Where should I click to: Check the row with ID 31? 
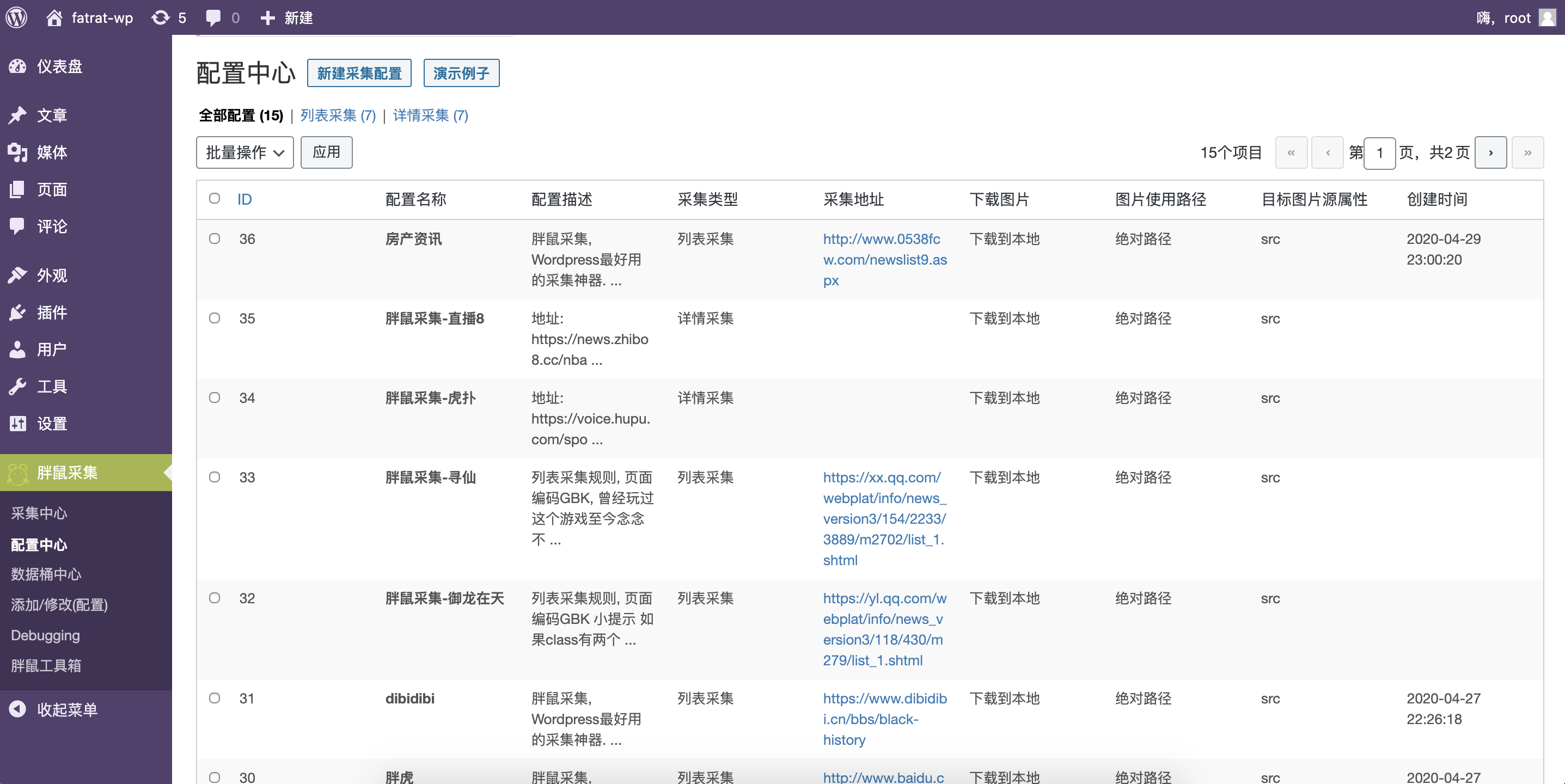(x=215, y=699)
